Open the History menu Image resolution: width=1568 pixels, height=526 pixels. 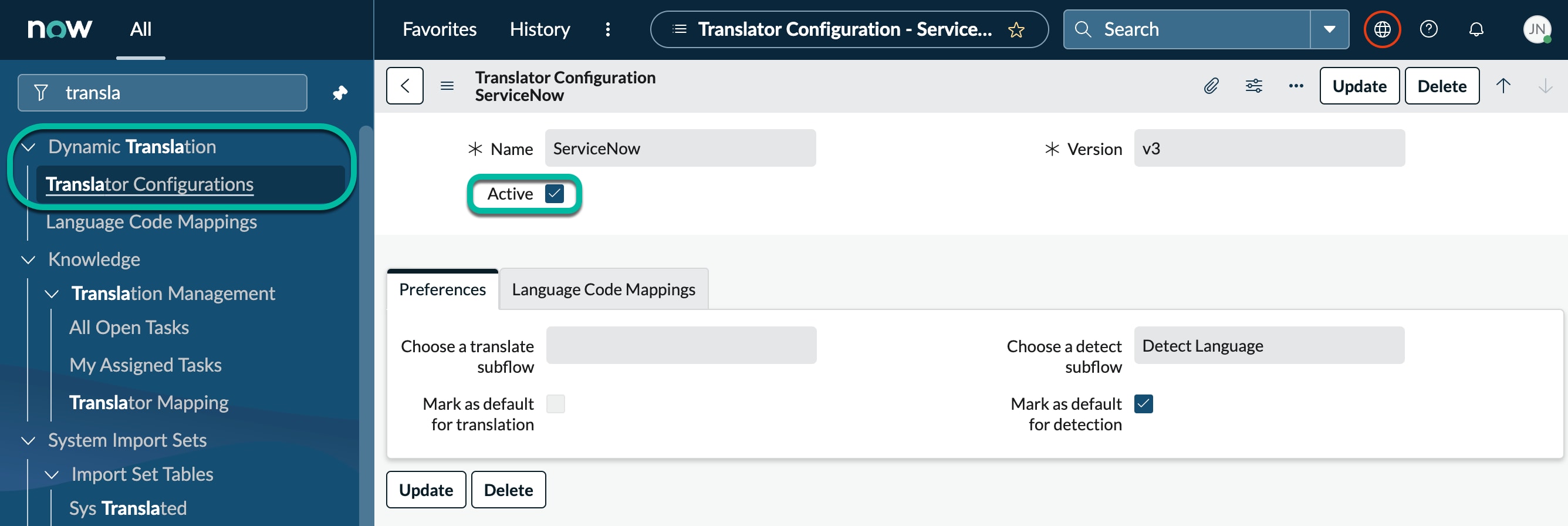tap(540, 29)
